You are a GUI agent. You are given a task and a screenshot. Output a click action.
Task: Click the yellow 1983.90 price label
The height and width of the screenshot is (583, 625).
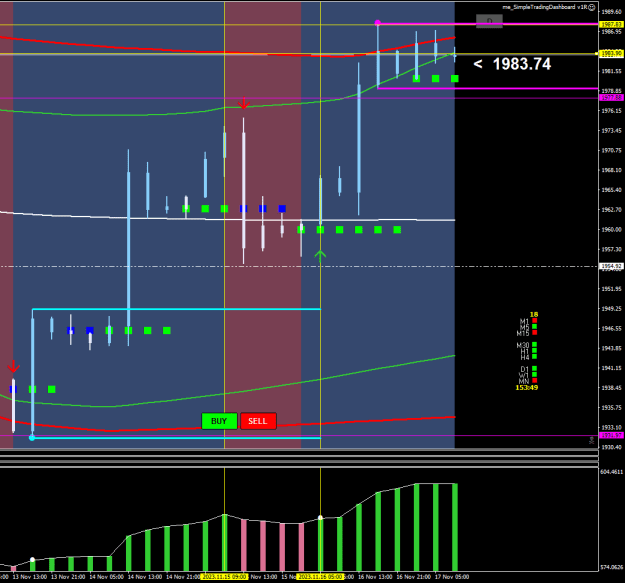(611, 53)
